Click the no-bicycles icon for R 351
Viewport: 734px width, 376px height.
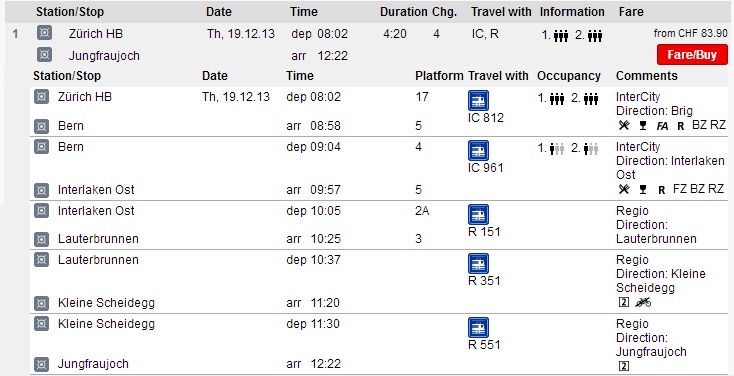coord(643,302)
